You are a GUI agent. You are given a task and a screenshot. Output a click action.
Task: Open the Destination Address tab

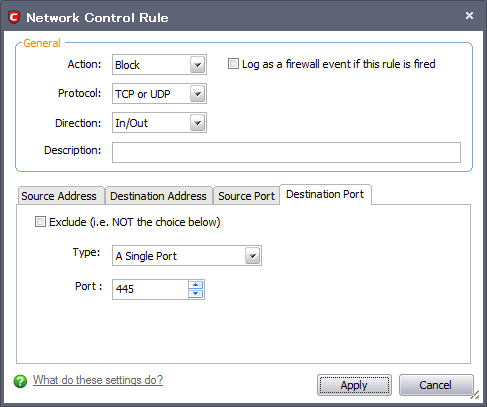[158, 196]
